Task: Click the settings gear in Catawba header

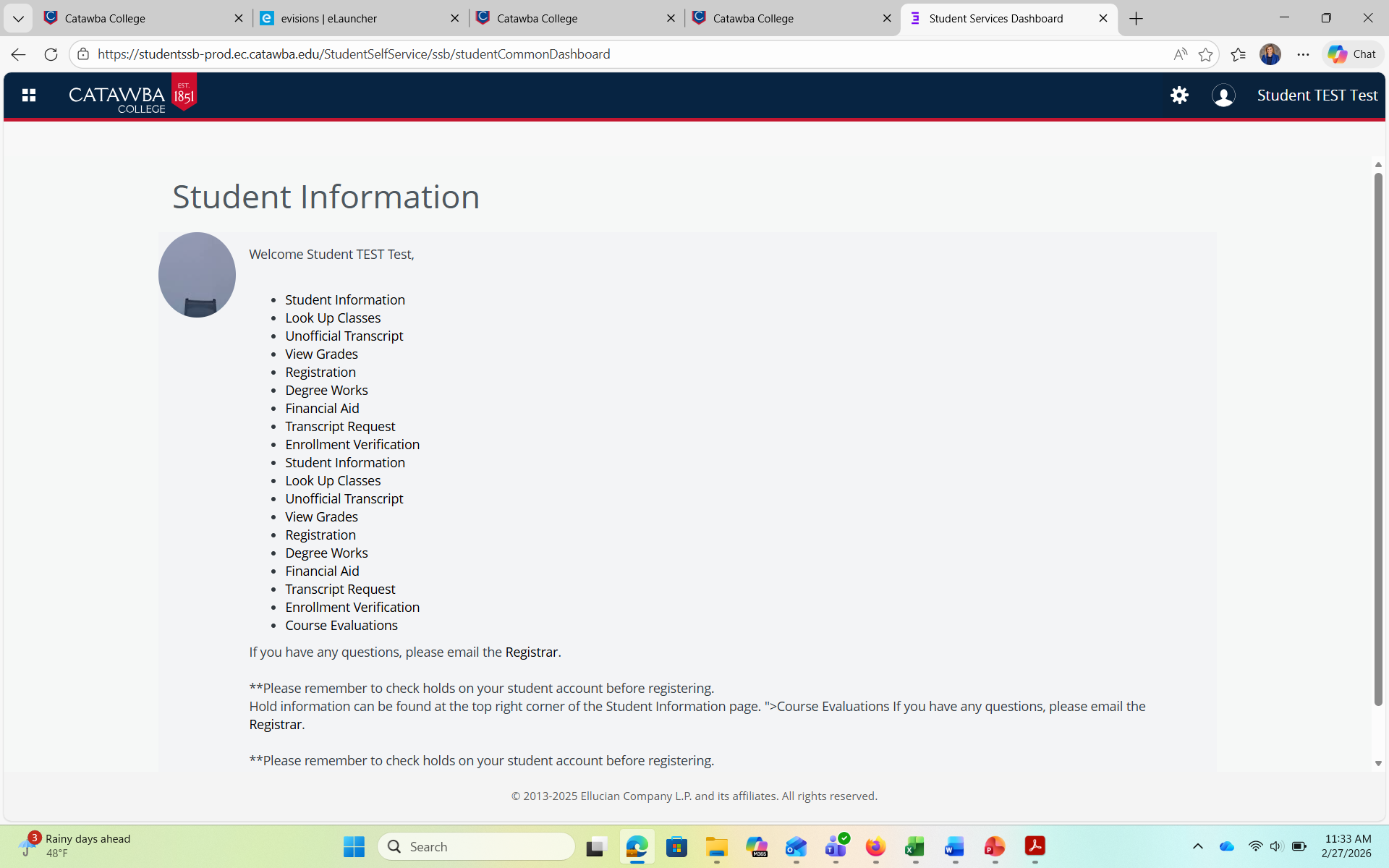Action: coord(1179,95)
